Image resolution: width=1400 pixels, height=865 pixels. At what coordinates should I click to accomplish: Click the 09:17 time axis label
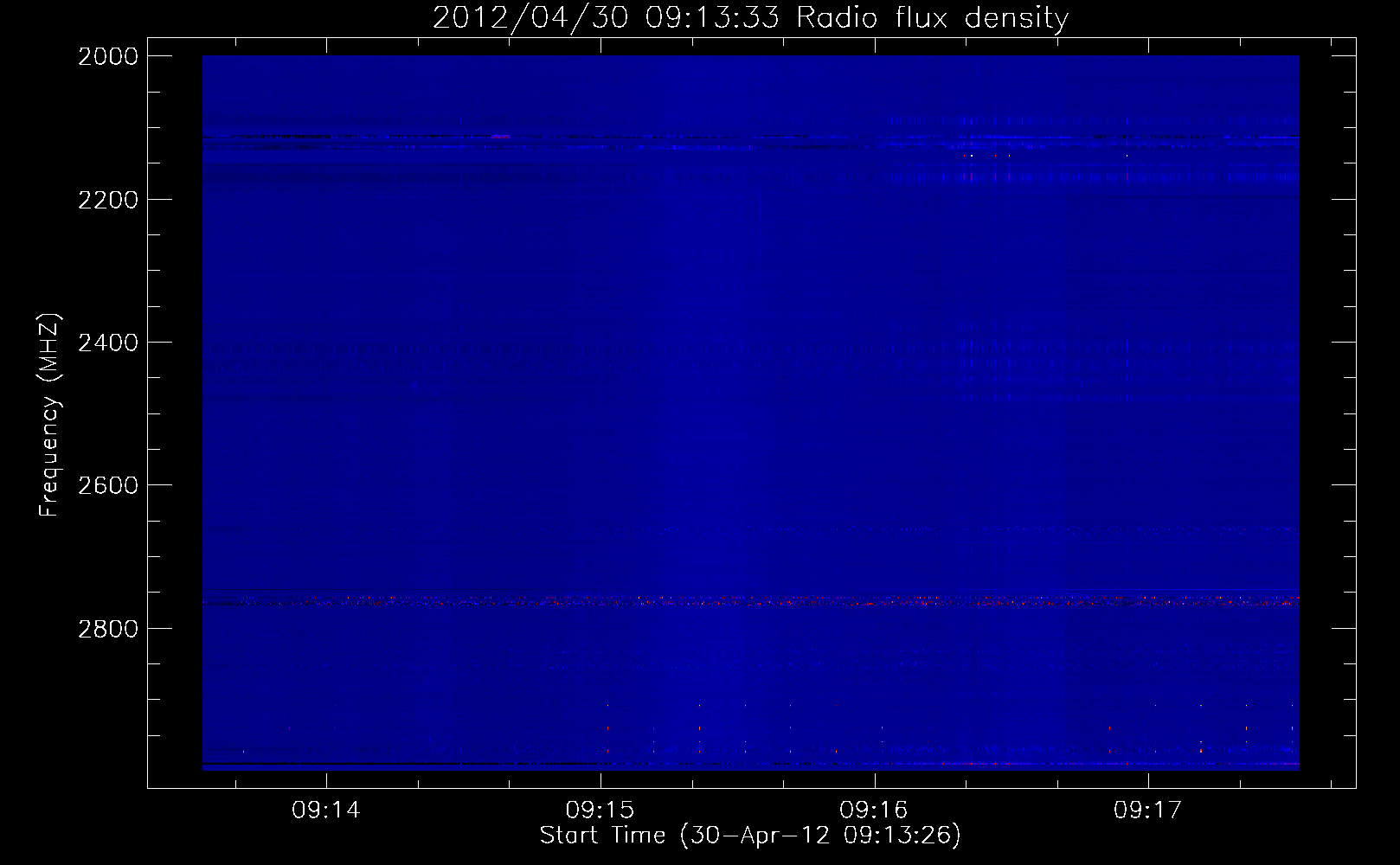click(1147, 811)
